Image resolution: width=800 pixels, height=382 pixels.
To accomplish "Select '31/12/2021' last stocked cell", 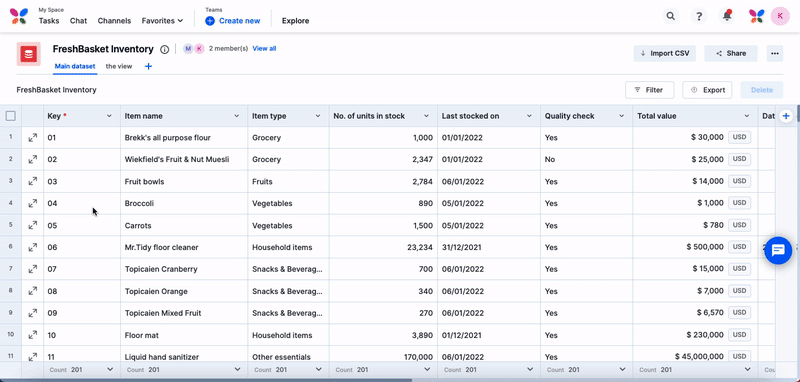I will click(489, 247).
